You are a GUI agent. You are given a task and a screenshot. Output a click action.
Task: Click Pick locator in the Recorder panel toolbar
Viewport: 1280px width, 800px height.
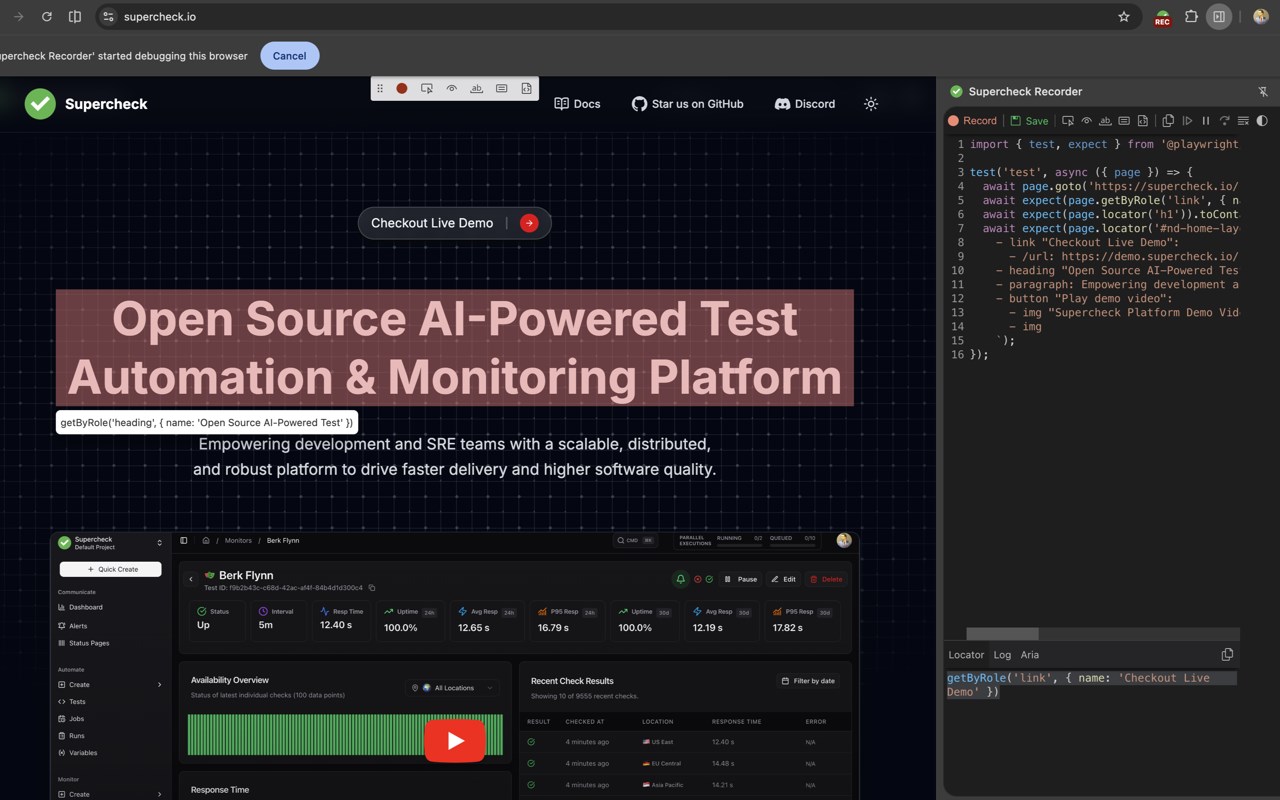tap(1068, 121)
